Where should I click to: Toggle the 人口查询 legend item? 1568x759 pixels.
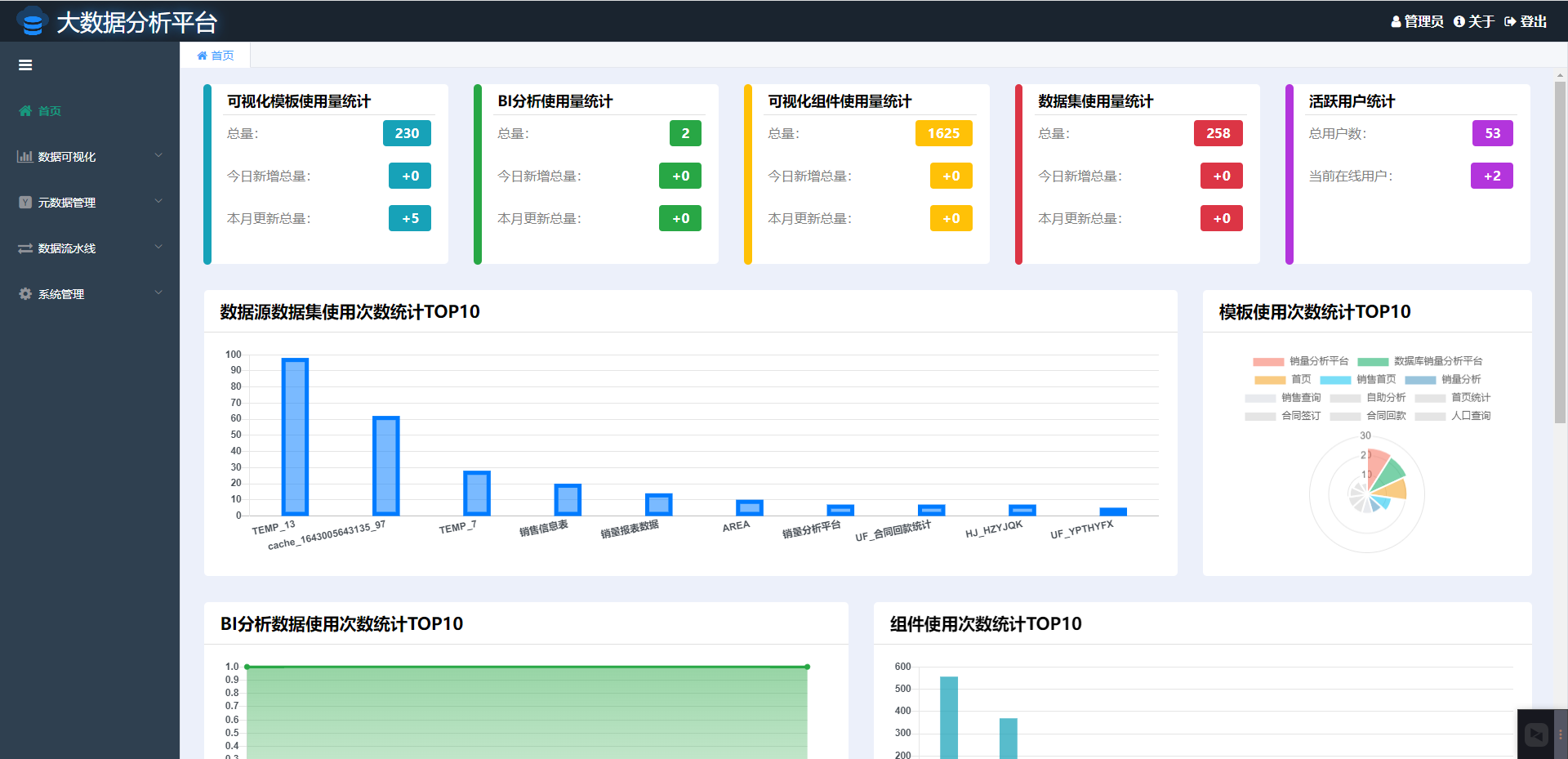click(1453, 416)
